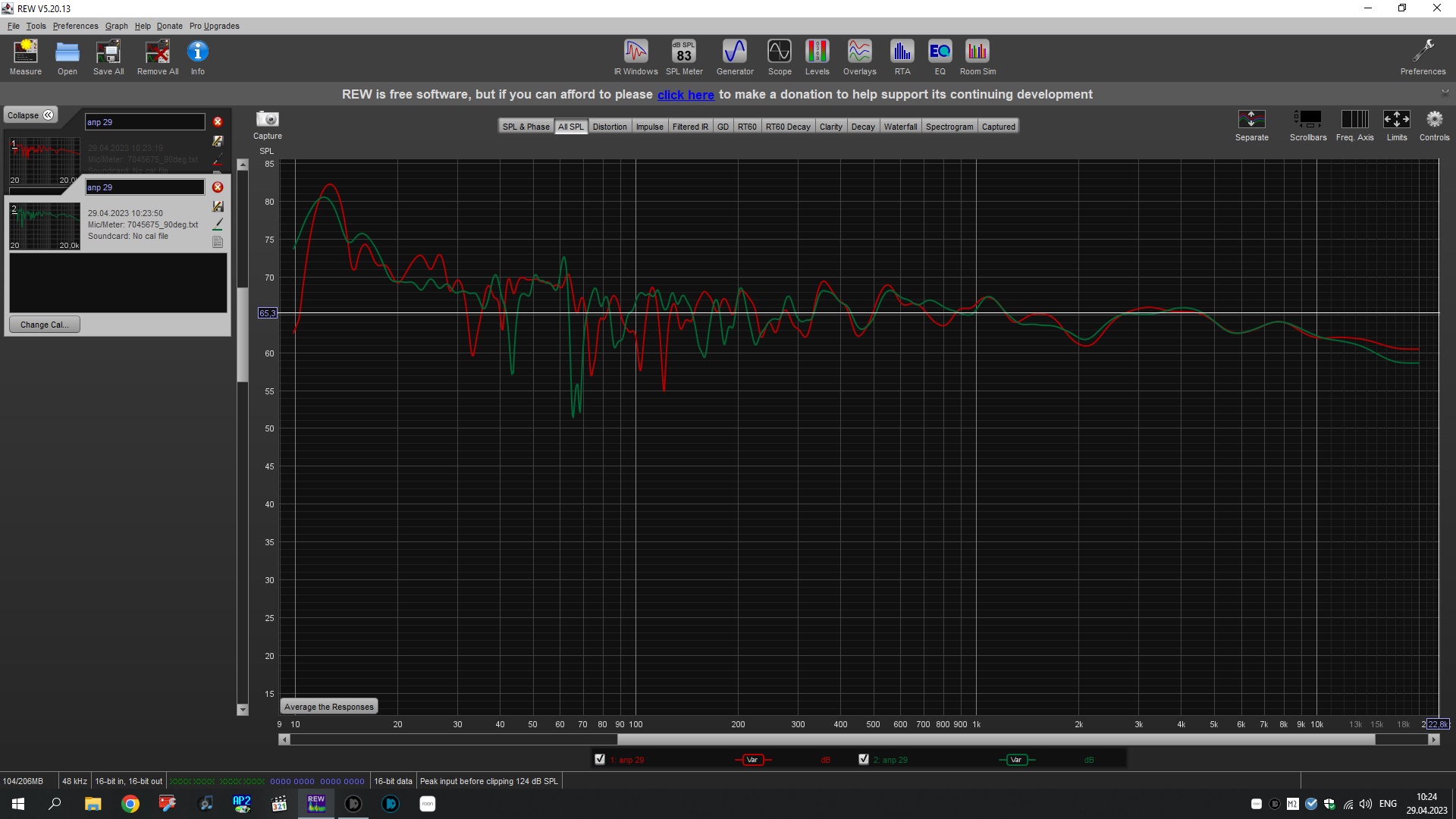Viewport: 1456px width, 819px height.
Task: Open the SPL Meter tool
Action: [x=684, y=58]
